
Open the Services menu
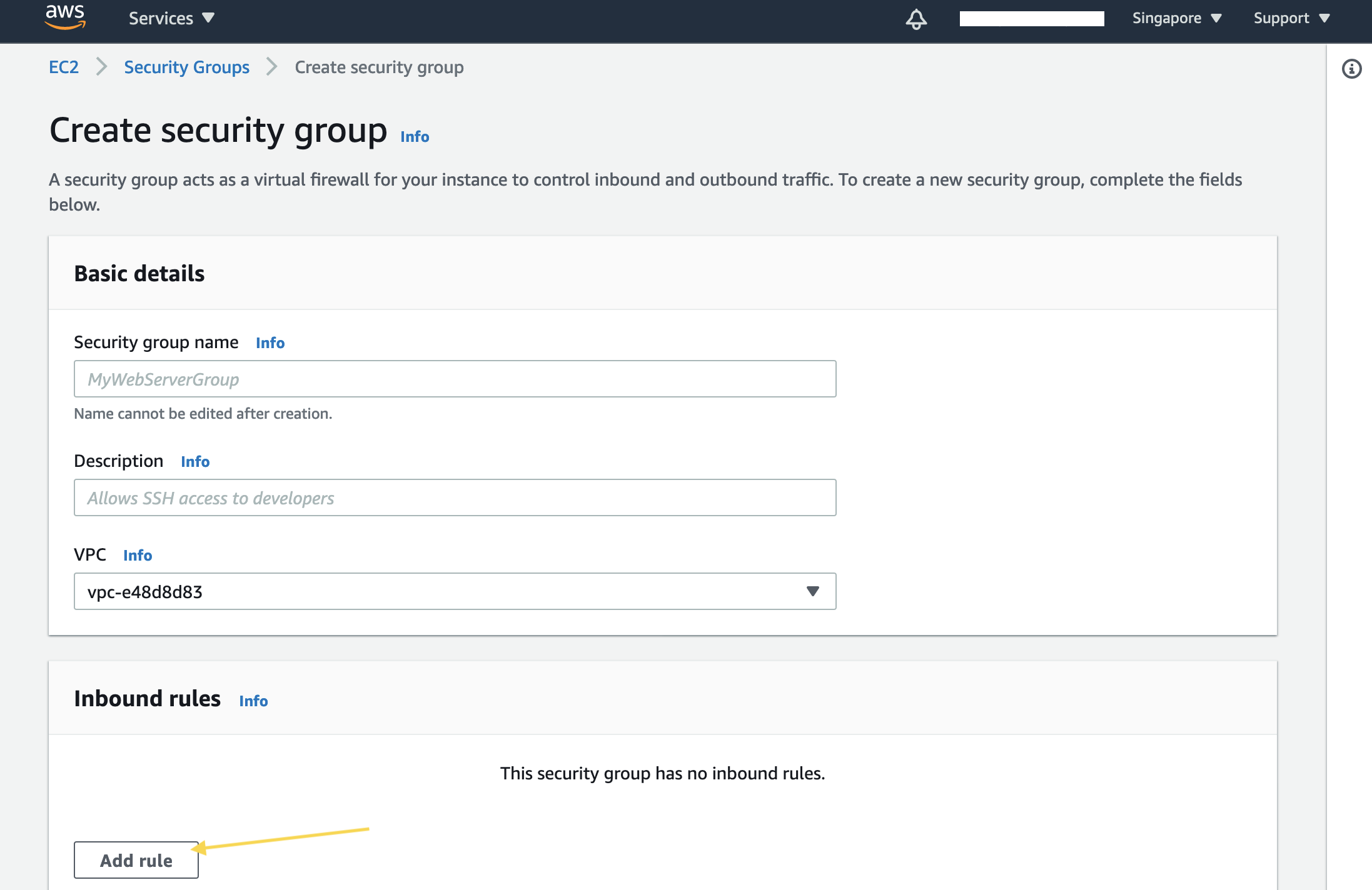pos(169,17)
